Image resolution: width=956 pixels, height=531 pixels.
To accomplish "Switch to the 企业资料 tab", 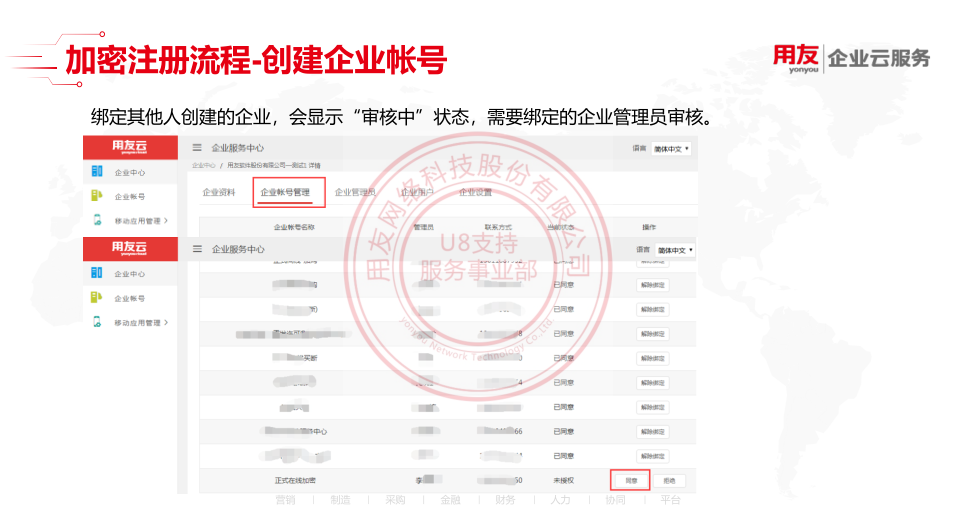I will pos(219,192).
